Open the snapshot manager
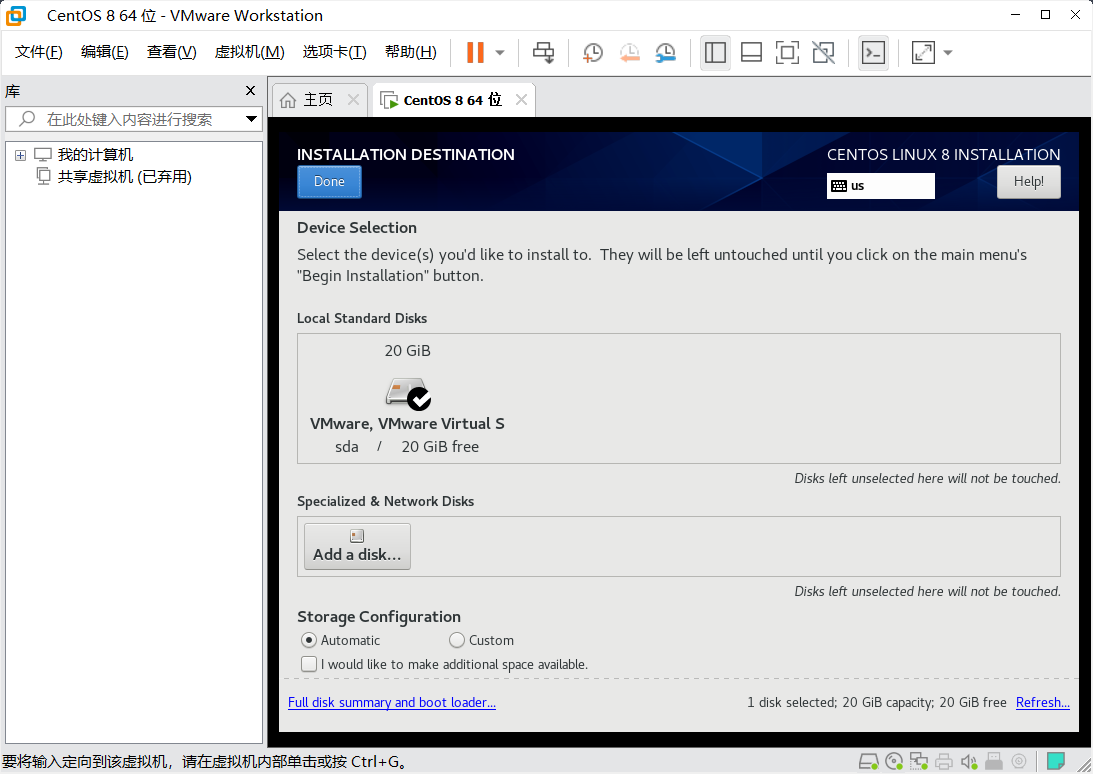Image resolution: width=1093 pixels, height=774 pixels. click(x=666, y=52)
